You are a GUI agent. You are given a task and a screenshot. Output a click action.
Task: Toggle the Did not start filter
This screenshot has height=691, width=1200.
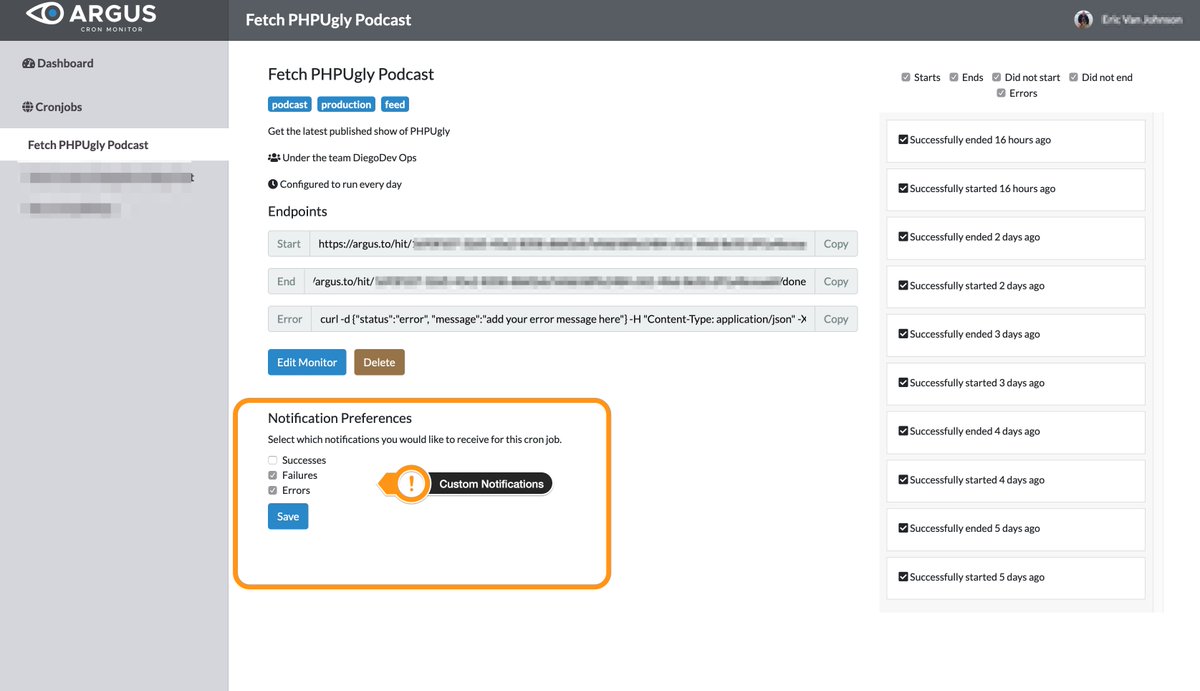pyautogui.click(x=997, y=77)
